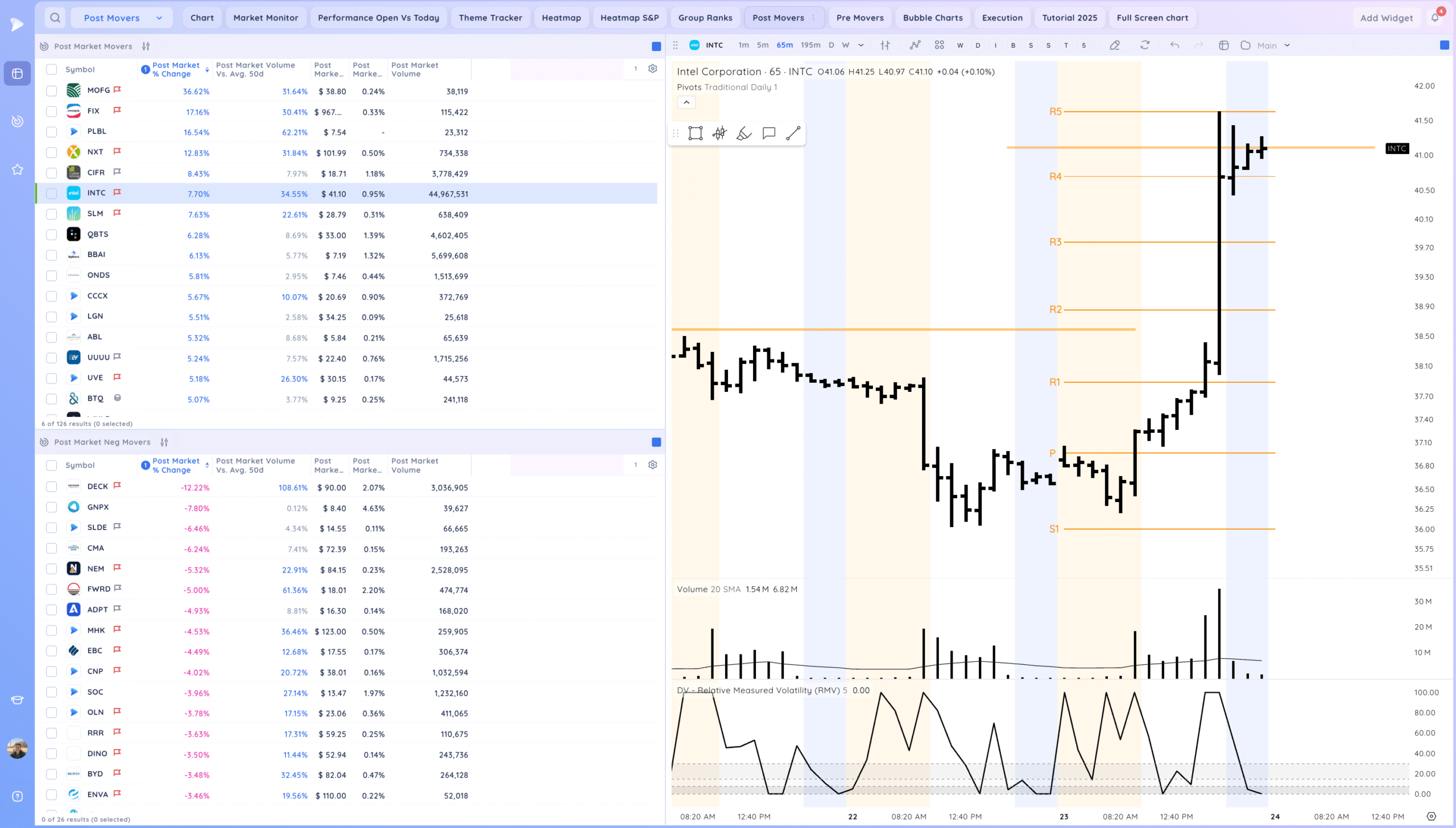Click the comment callout tool

click(768, 134)
